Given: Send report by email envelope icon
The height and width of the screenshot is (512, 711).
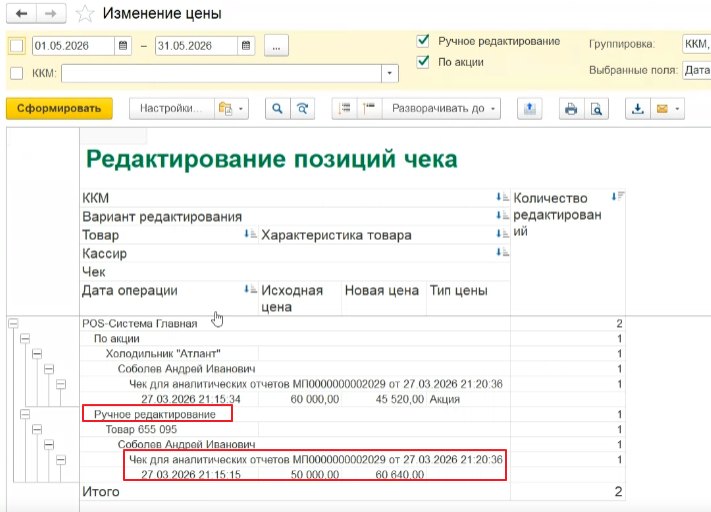Looking at the screenshot, I should pyautogui.click(x=662, y=108).
